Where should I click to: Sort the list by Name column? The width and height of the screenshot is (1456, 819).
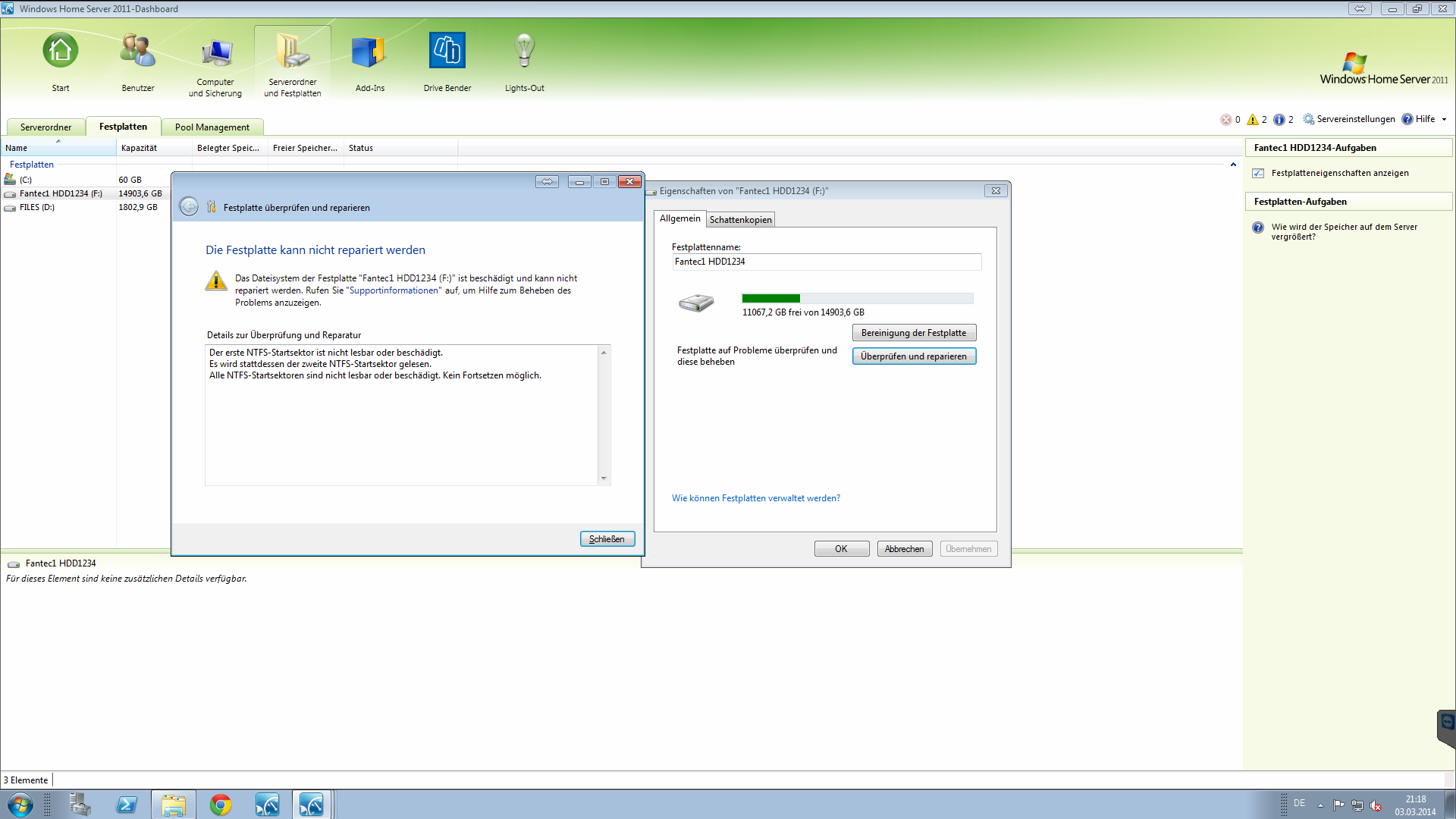tap(58, 148)
